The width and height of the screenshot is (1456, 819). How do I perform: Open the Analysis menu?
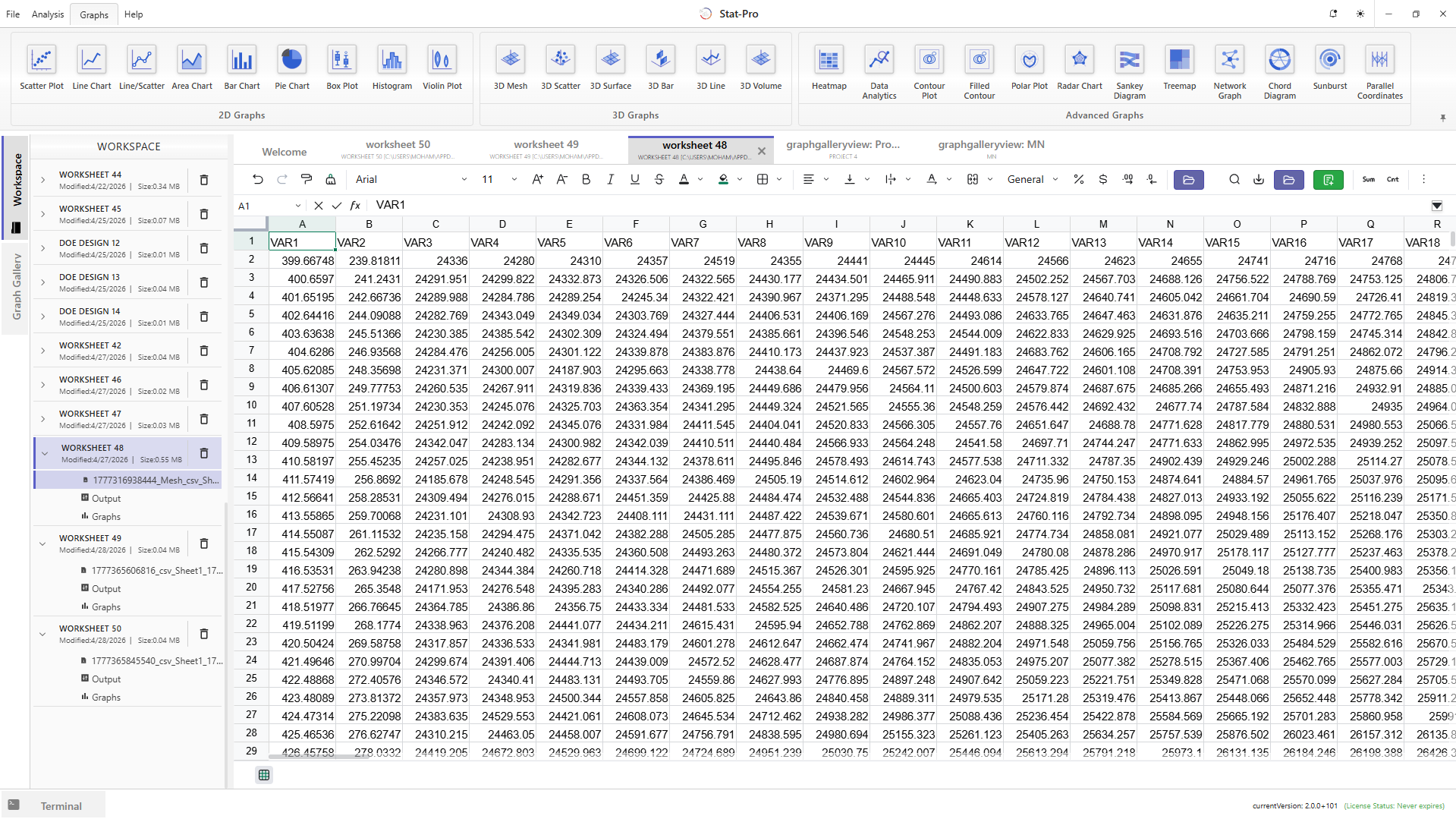pos(48,14)
